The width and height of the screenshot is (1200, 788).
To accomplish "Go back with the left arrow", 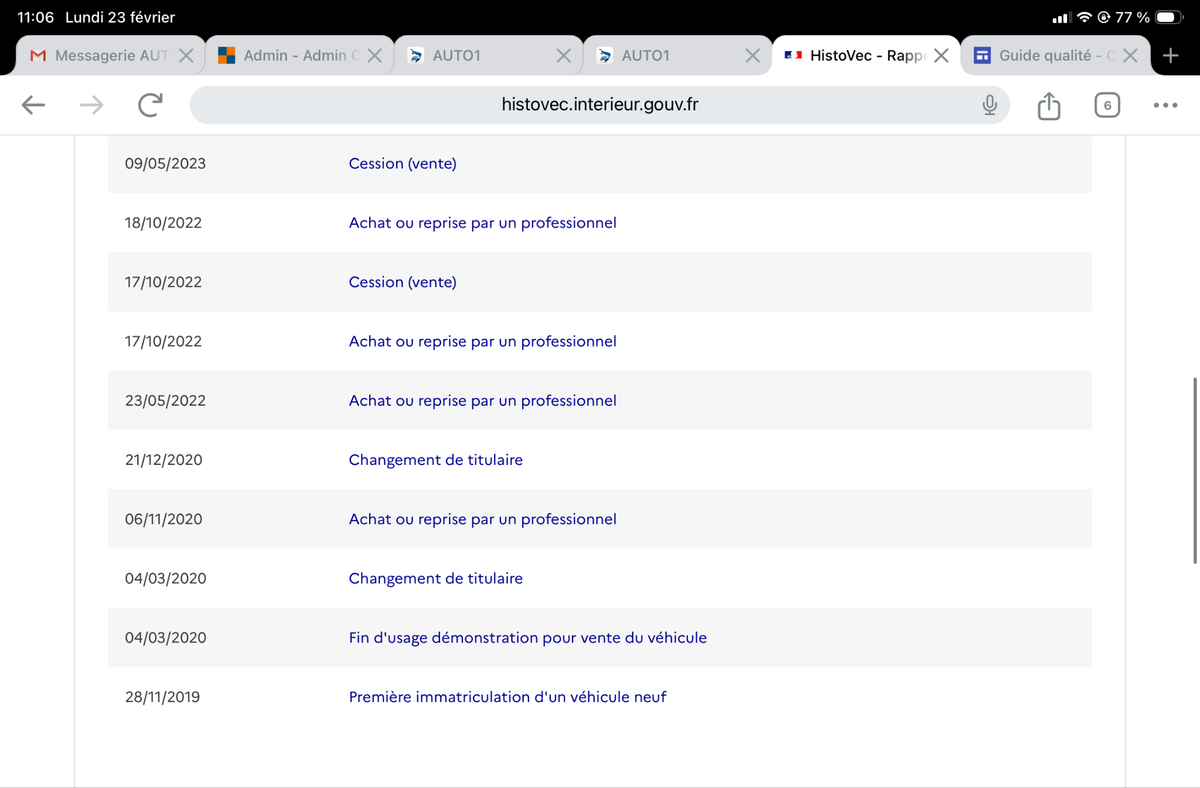I will 34,105.
